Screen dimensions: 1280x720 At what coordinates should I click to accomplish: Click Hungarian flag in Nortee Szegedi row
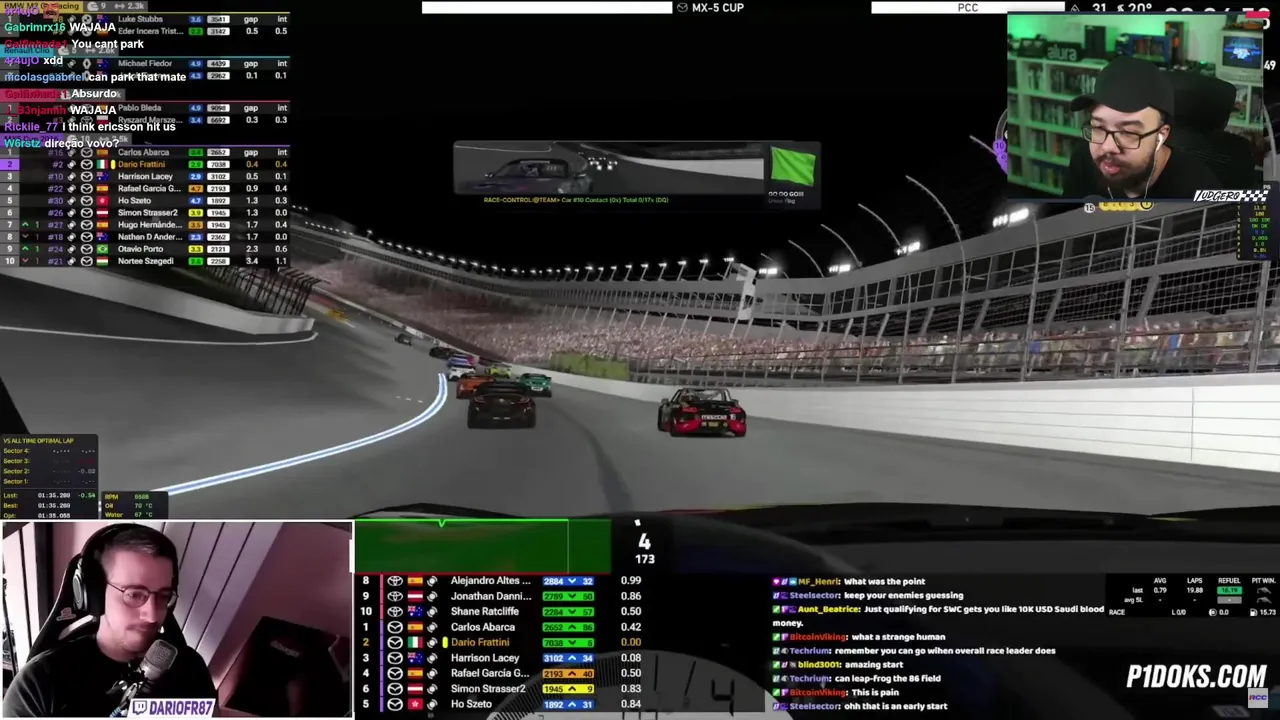coord(101,261)
